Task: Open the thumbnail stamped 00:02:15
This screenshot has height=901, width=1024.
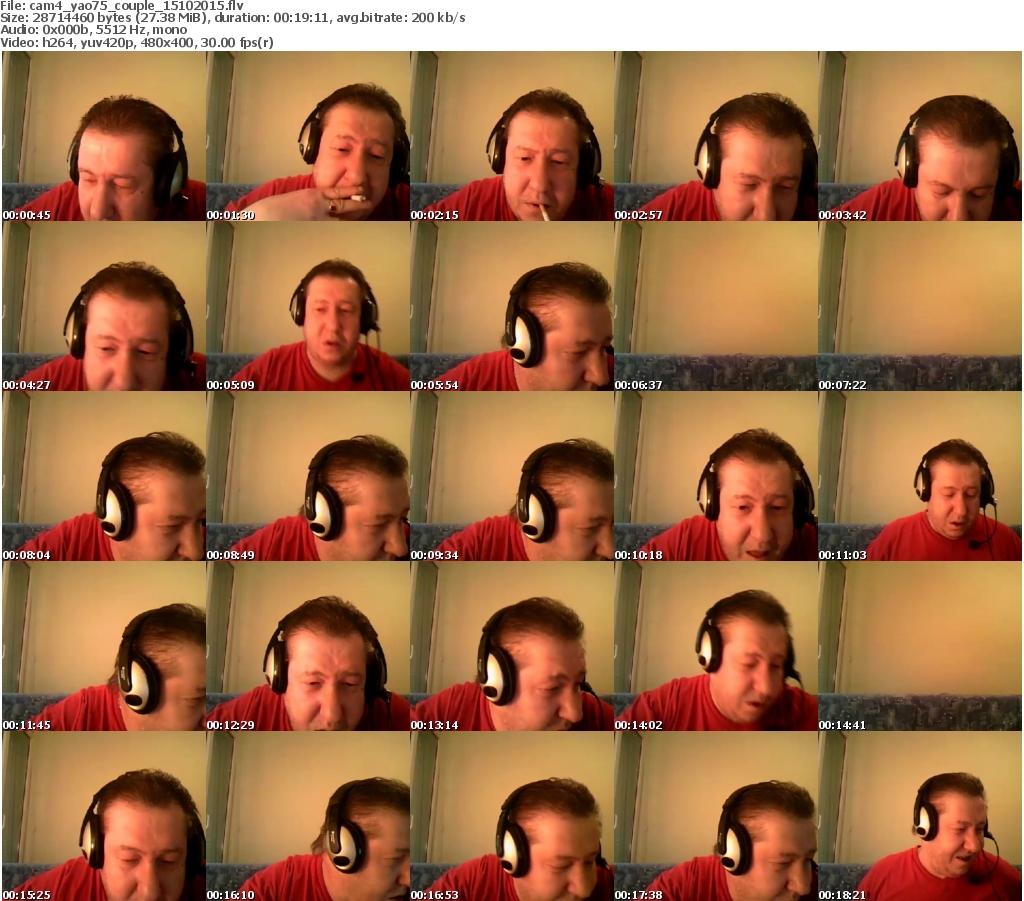Action: (x=512, y=136)
